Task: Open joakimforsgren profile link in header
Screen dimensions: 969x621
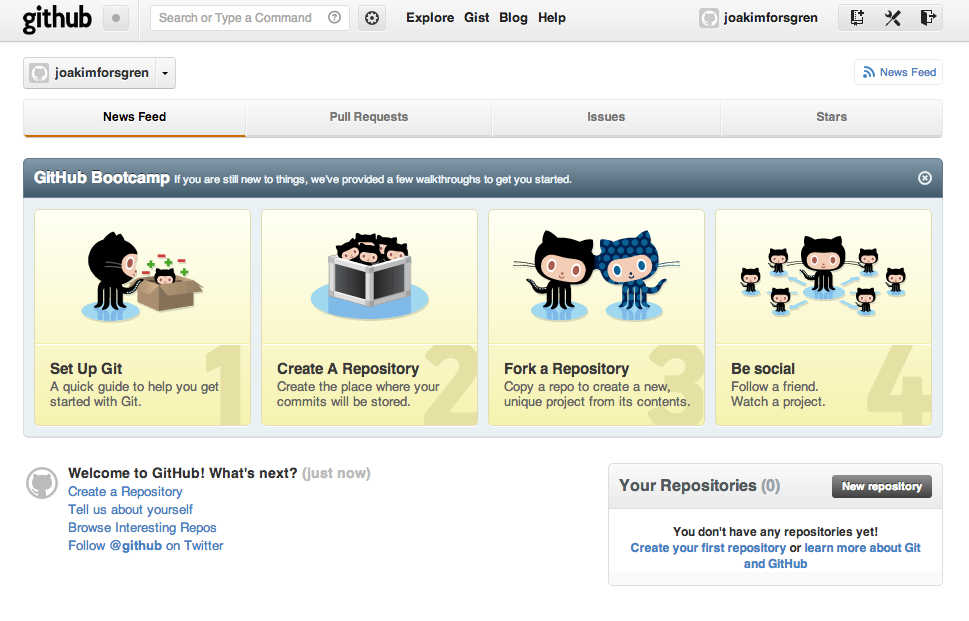Action: 771,18
